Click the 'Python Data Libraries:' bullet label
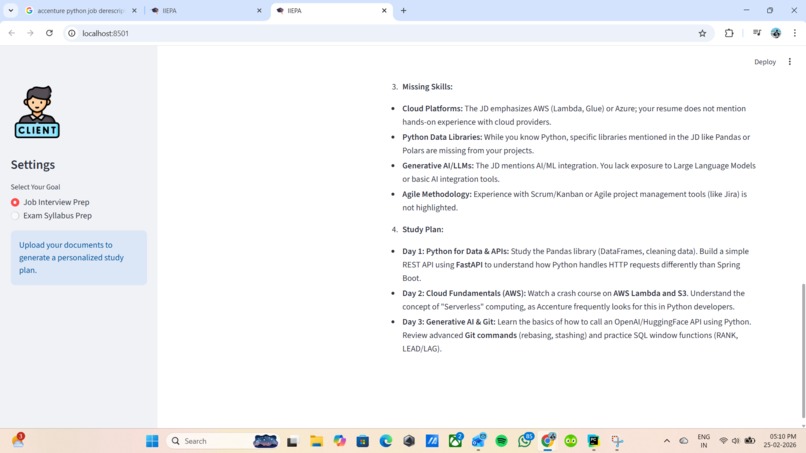806x453 pixels. [442, 137]
